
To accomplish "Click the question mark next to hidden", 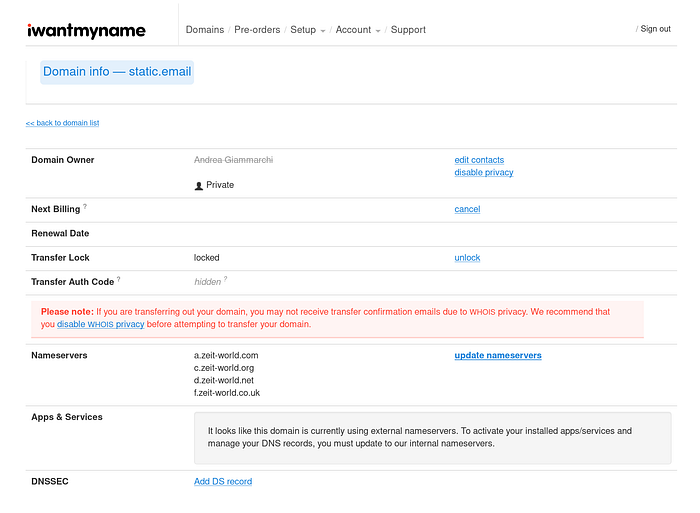I will (225, 280).
